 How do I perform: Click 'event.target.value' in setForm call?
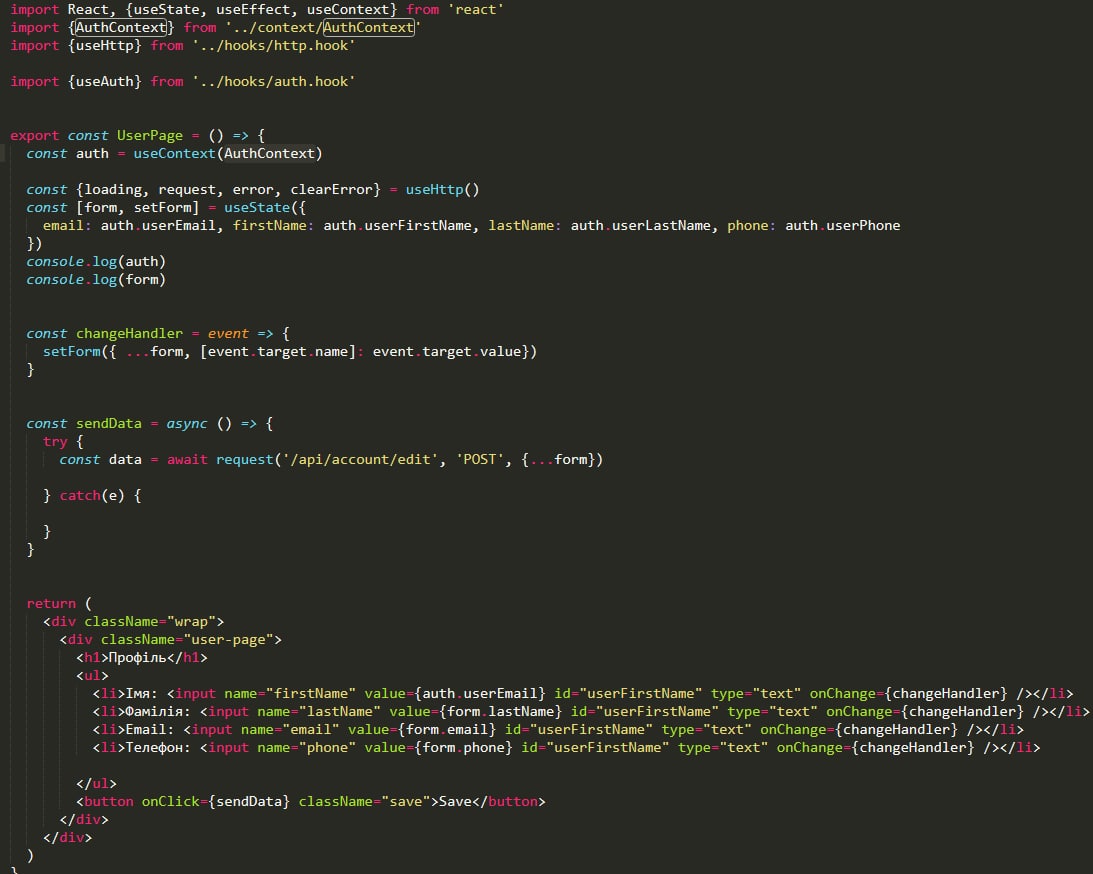[x=447, y=352]
